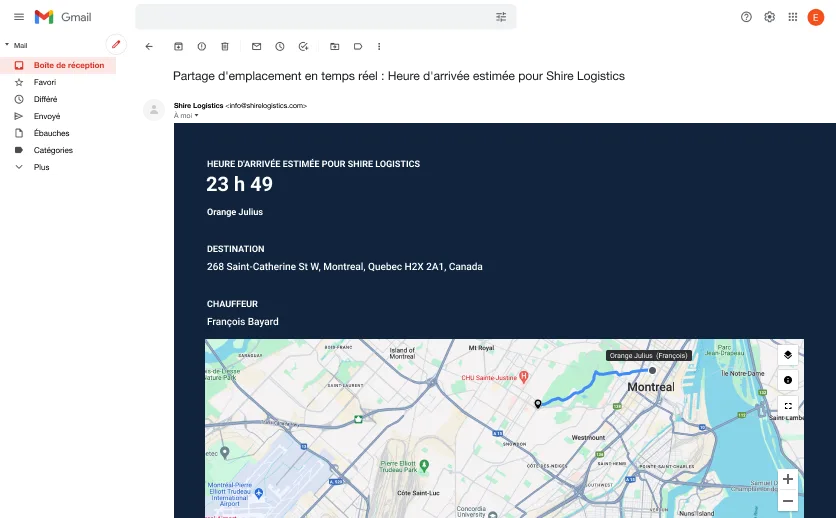Report this email as spam
The height and width of the screenshot is (518, 836).
click(202, 46)
